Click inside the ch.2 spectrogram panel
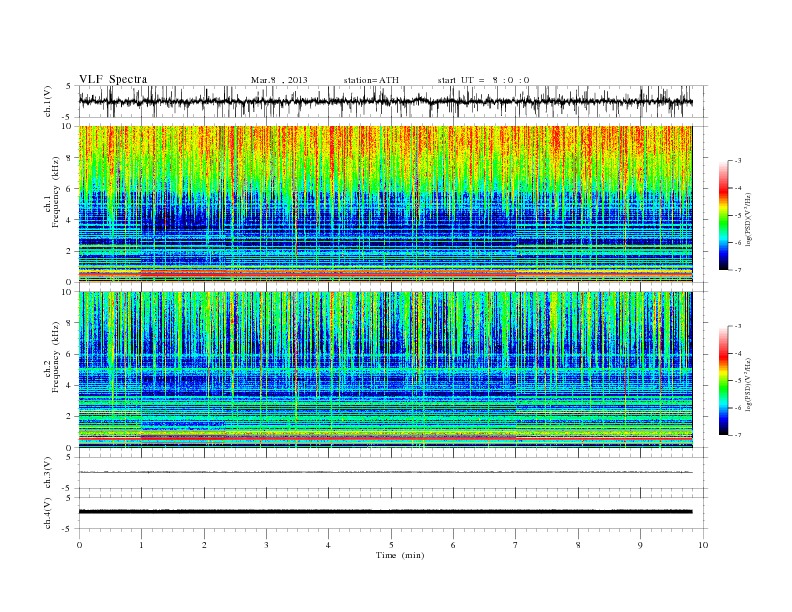The height and width of the screenshot is (612, 792). 385,369
